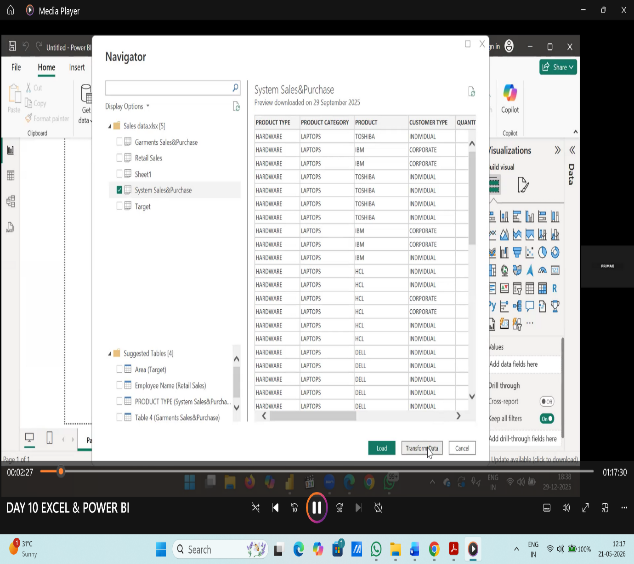Click skip to previous track button
634x564 pixels.
click(x=275, y=508)
